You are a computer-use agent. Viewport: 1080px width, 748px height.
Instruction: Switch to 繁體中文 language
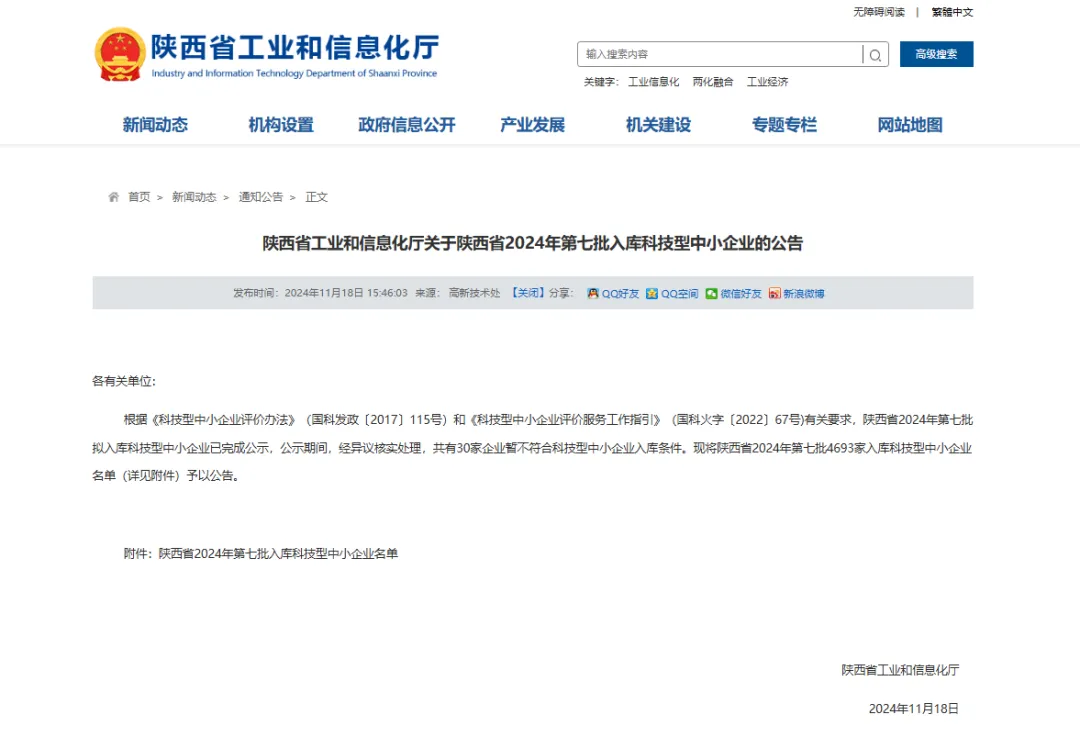point(952,12)
